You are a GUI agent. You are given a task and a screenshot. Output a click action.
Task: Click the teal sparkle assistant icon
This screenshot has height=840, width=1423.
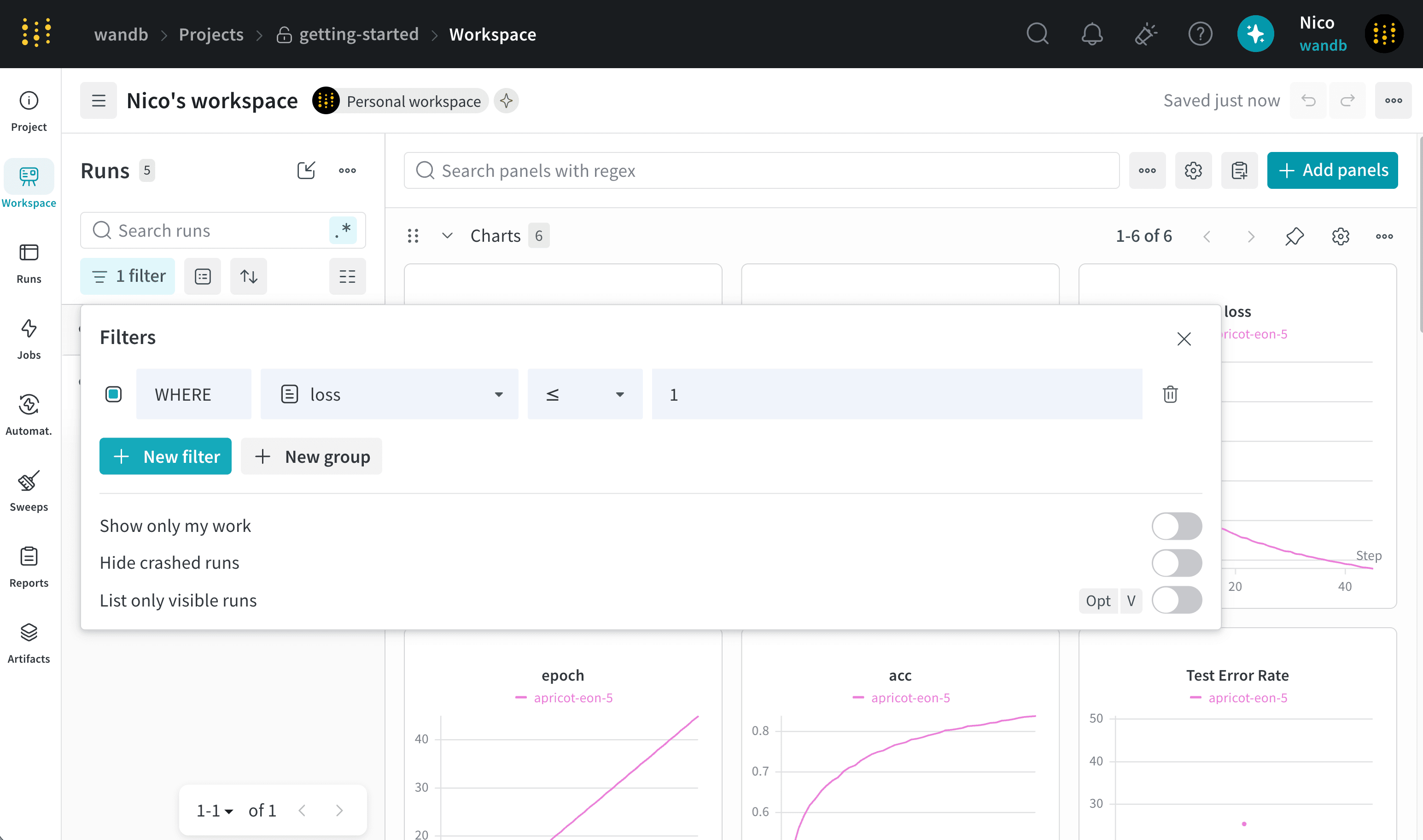click(x=1255, y=34)
